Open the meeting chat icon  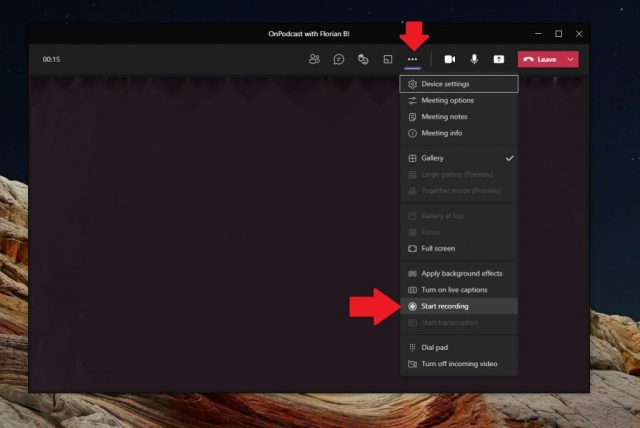click(338, 59)
